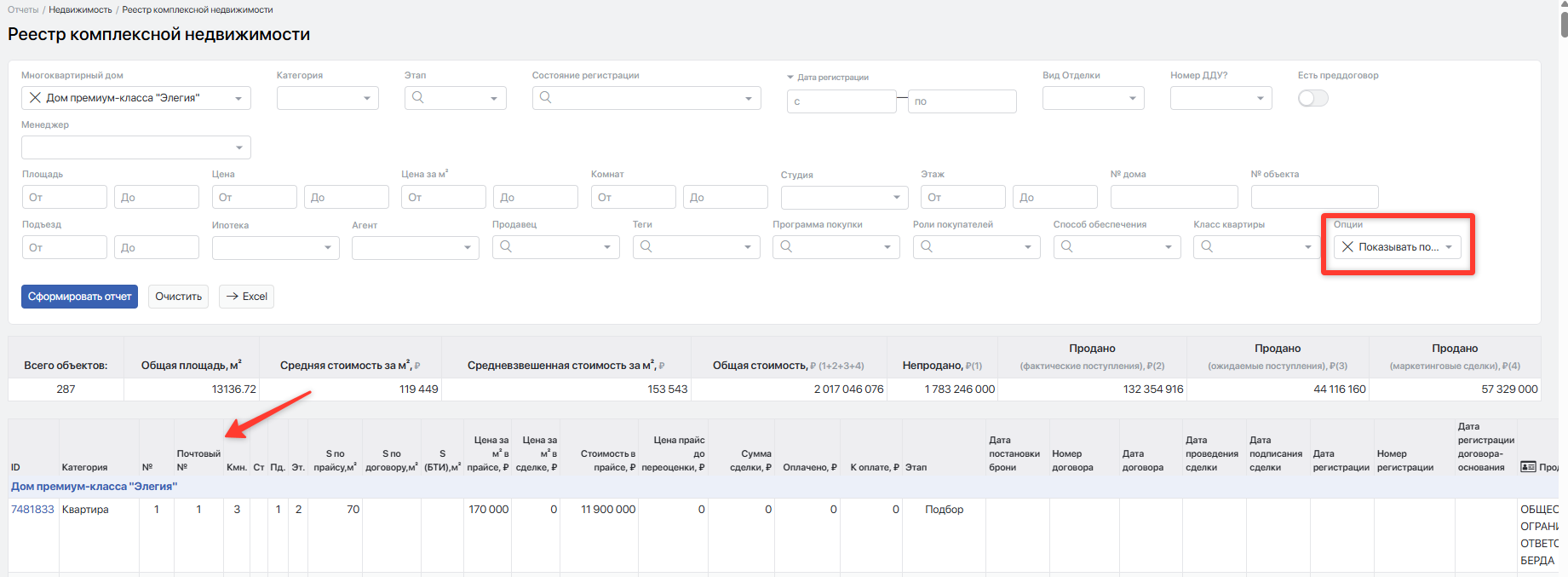The image size is (1568, 577).
Task: Clear the selected Многоквартирный дом value
Action: [x=35, y=98]
